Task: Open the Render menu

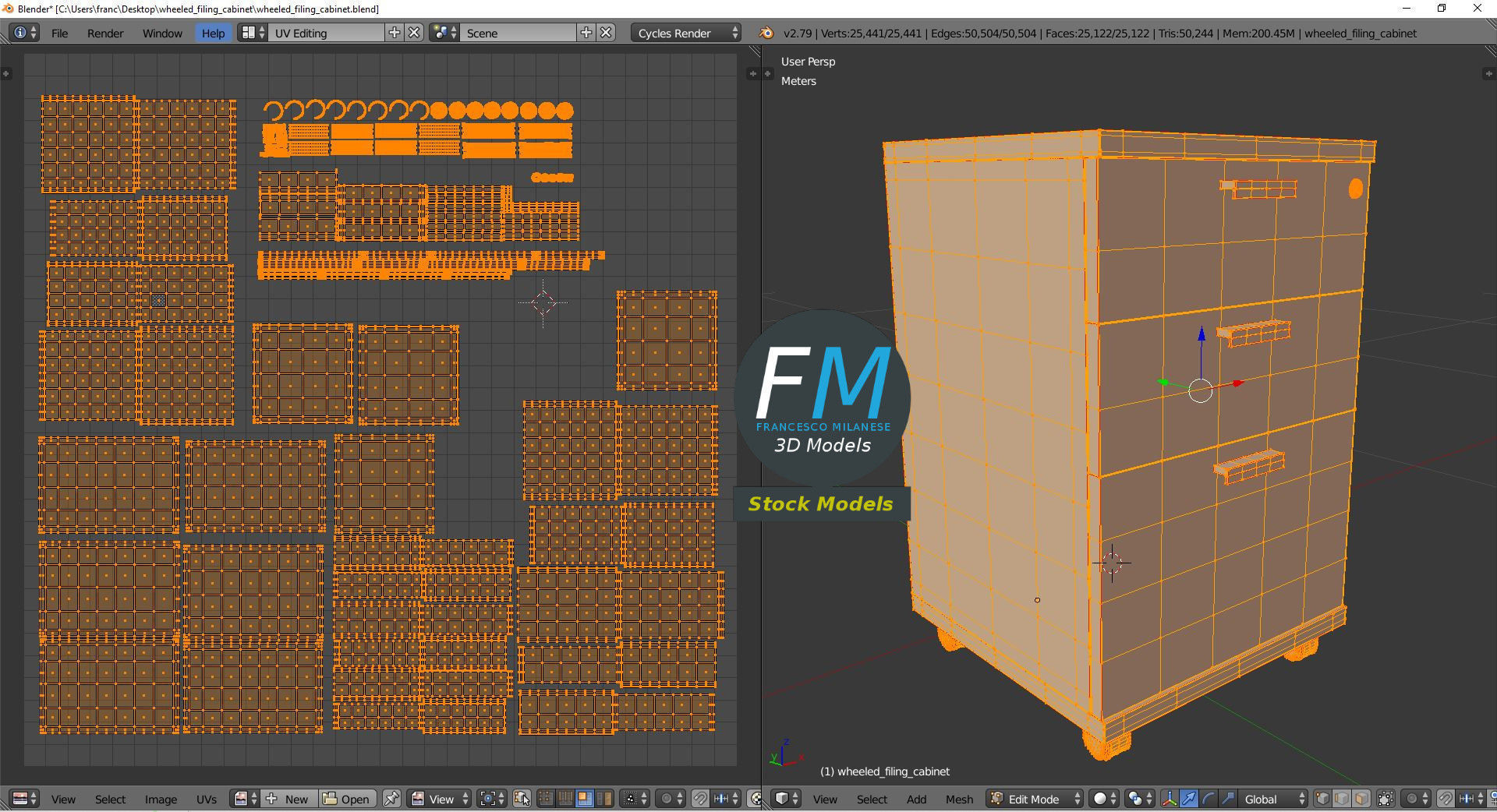Action: [x=105, y=33]
